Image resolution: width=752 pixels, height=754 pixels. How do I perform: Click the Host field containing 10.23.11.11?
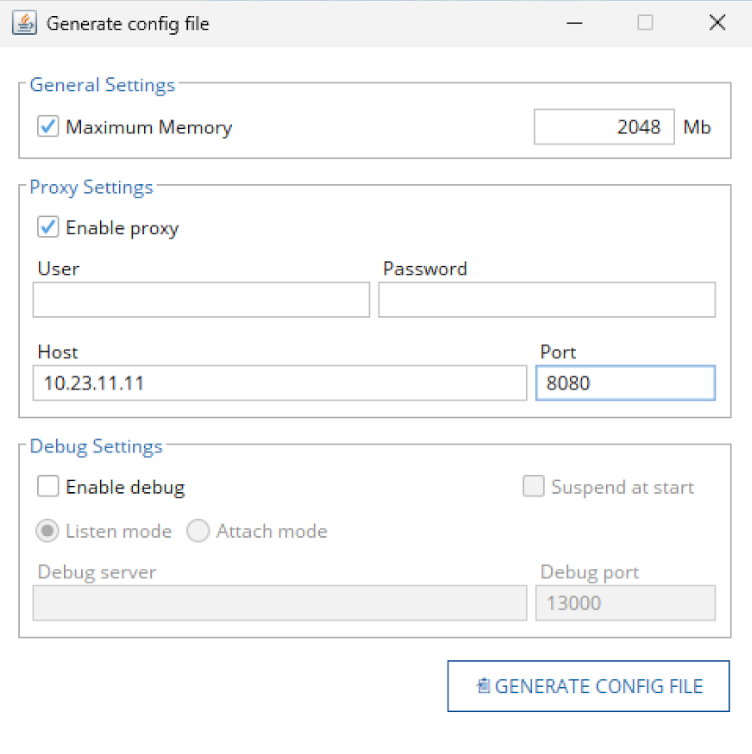point(280,383)
